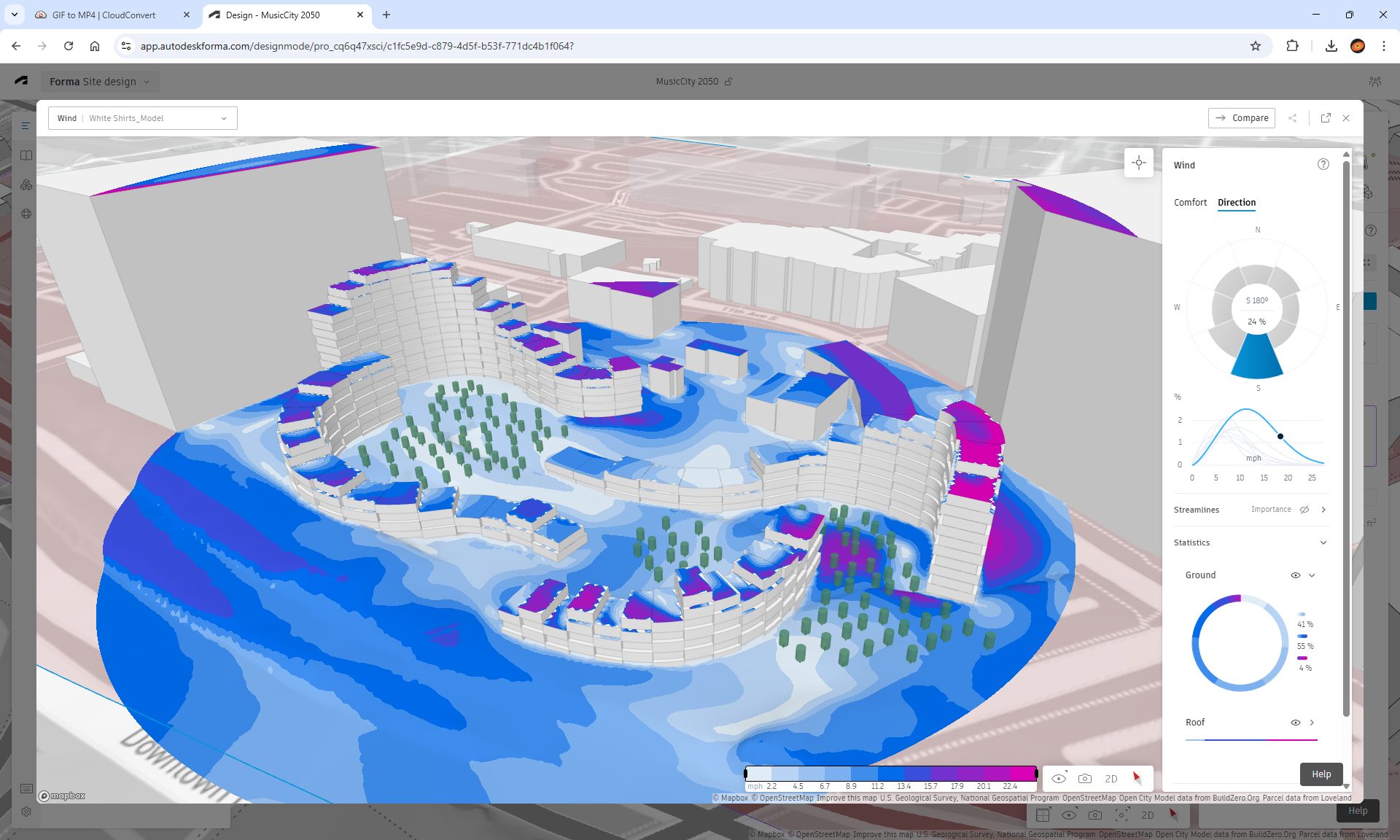Toggle Roof statistics visibility eye
Image resolution: width=1400 pixels, height=840 pixels.
point(1295,723)
